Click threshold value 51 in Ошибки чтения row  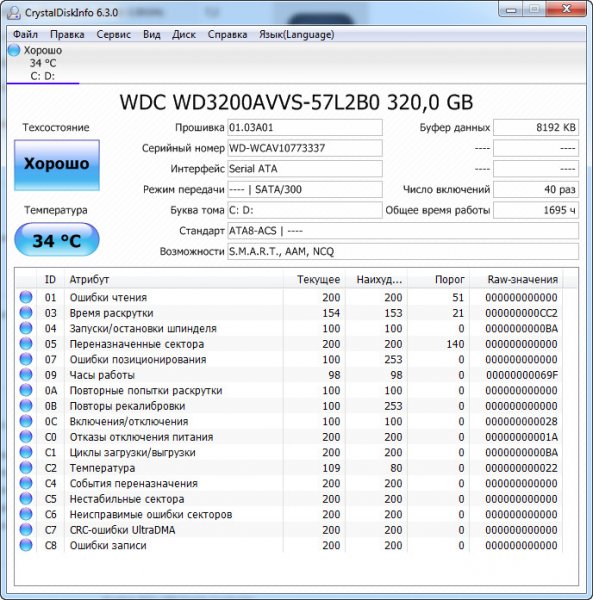coord(458,297)
